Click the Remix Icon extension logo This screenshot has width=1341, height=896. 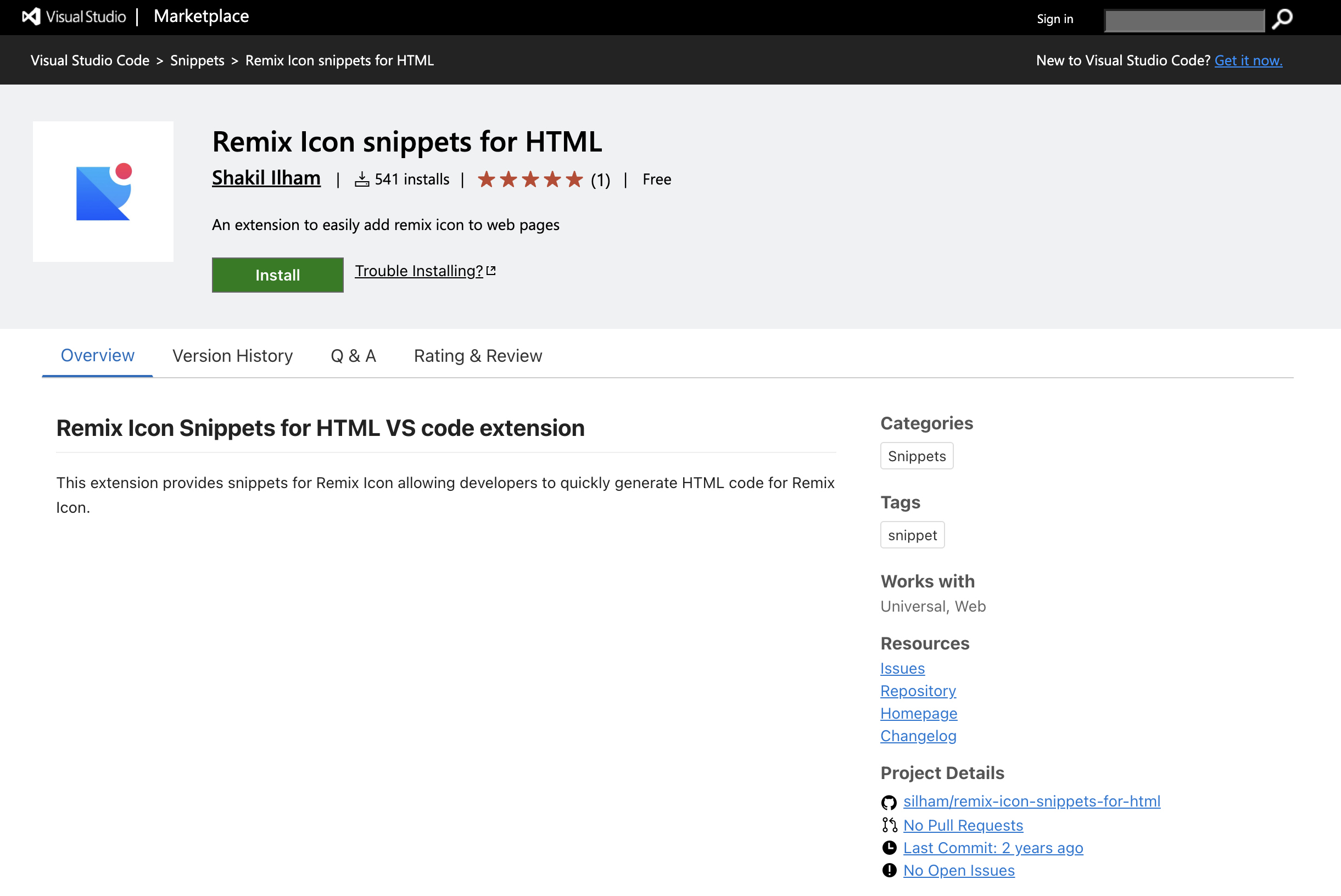pyautogui.click(x=103, y=192)
